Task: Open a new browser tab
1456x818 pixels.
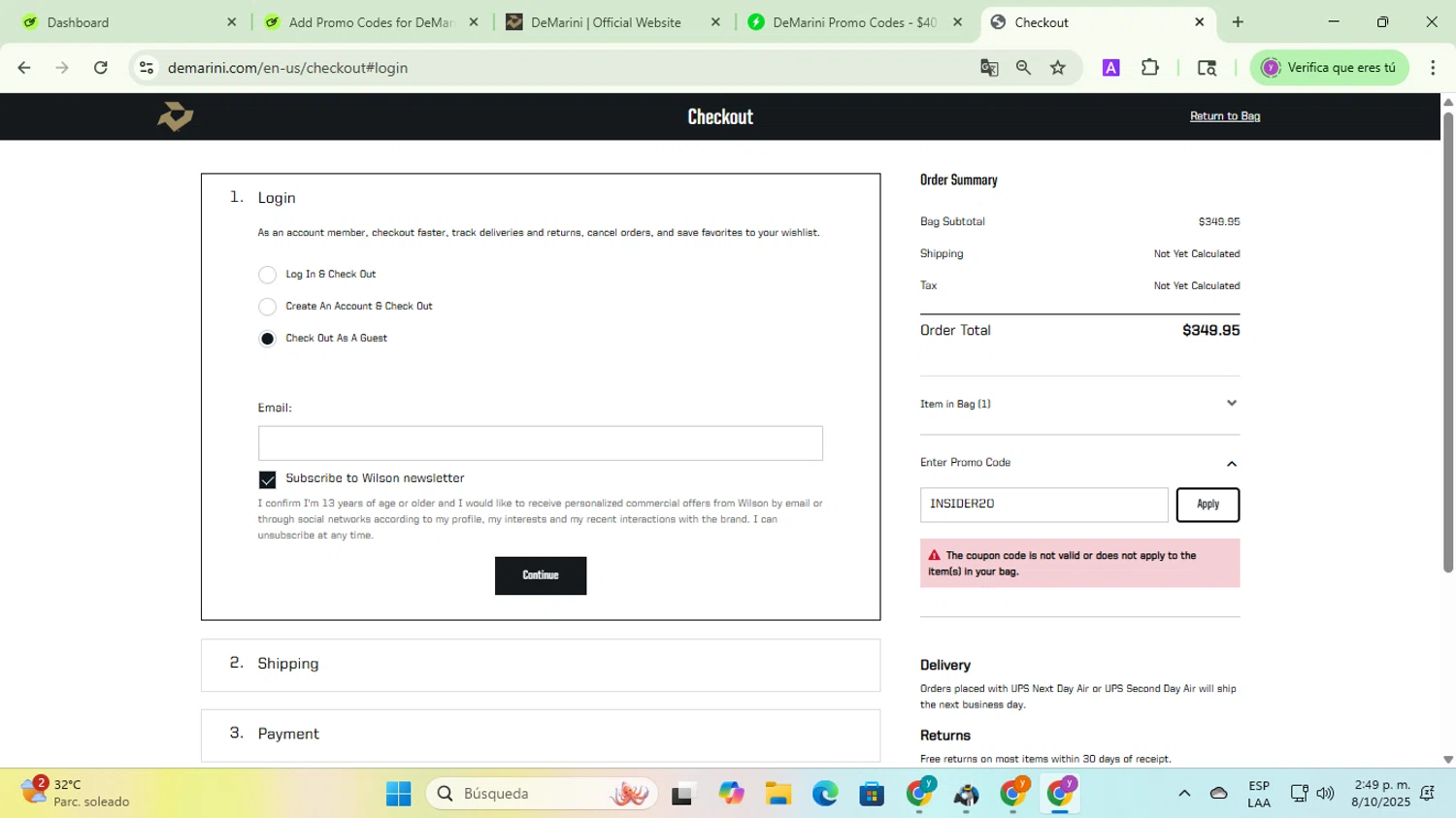Action: (x=1238, y=22)
